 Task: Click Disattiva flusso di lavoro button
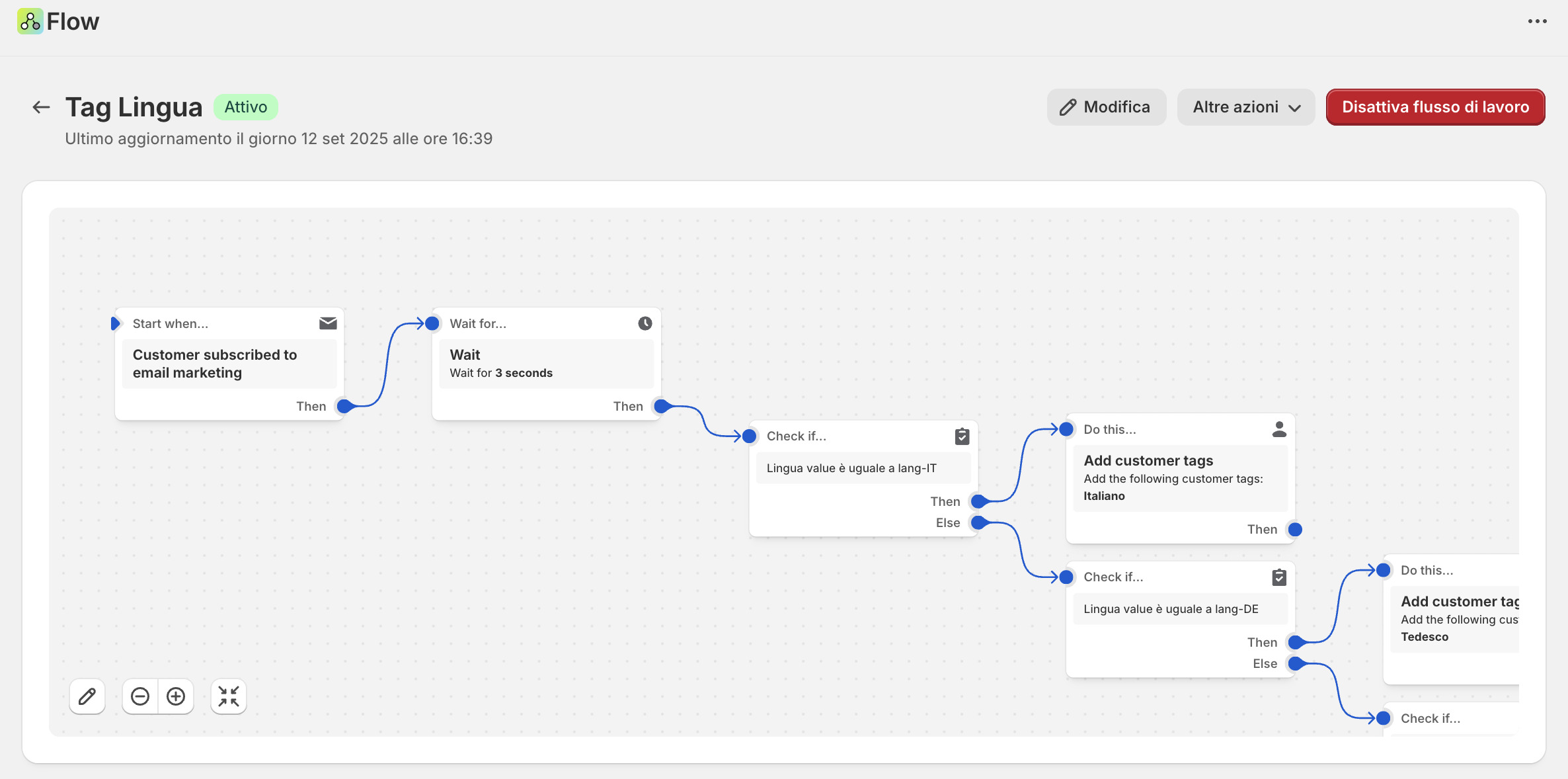[1435, 107]
